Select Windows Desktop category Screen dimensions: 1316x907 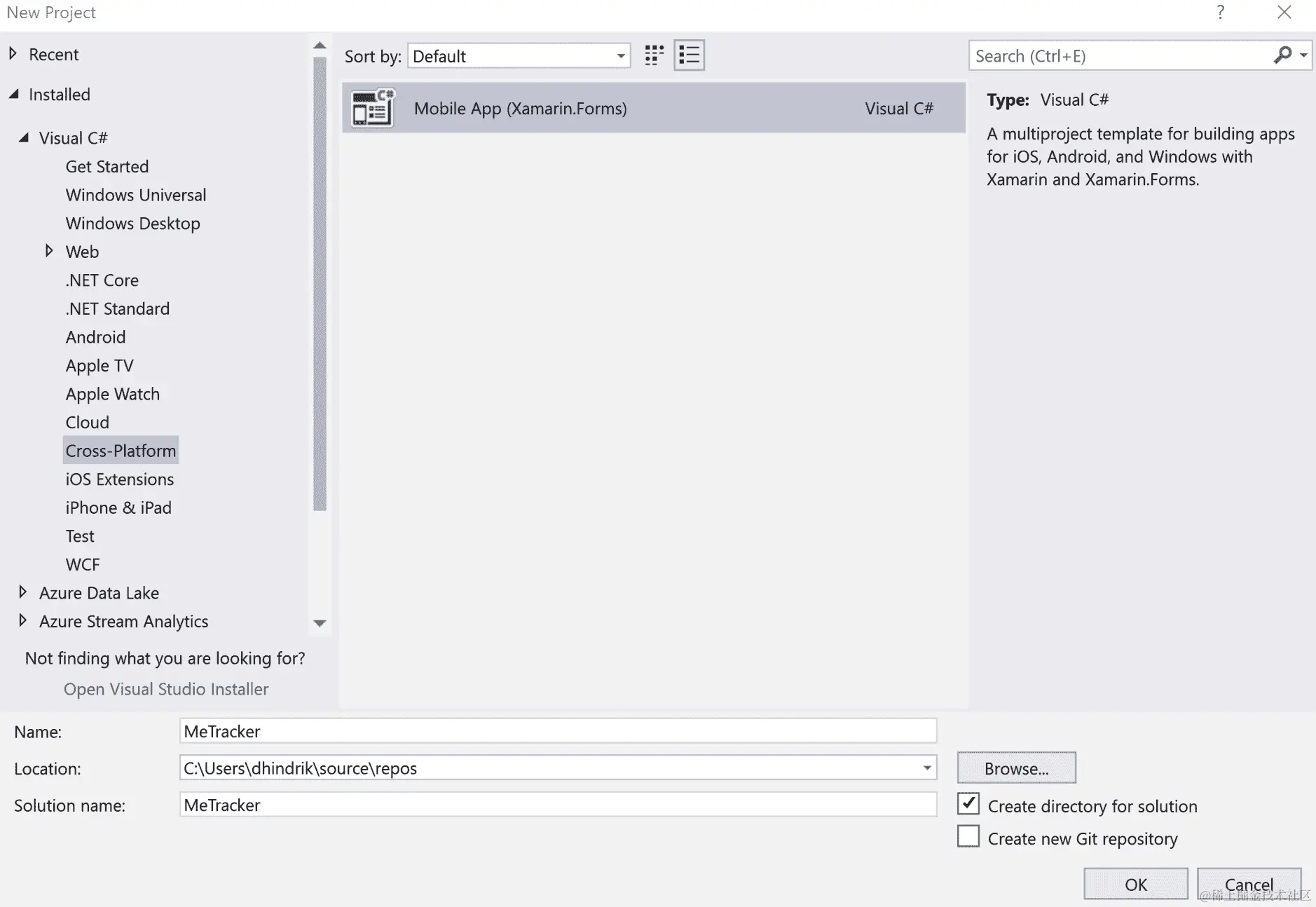pos(133,224)
